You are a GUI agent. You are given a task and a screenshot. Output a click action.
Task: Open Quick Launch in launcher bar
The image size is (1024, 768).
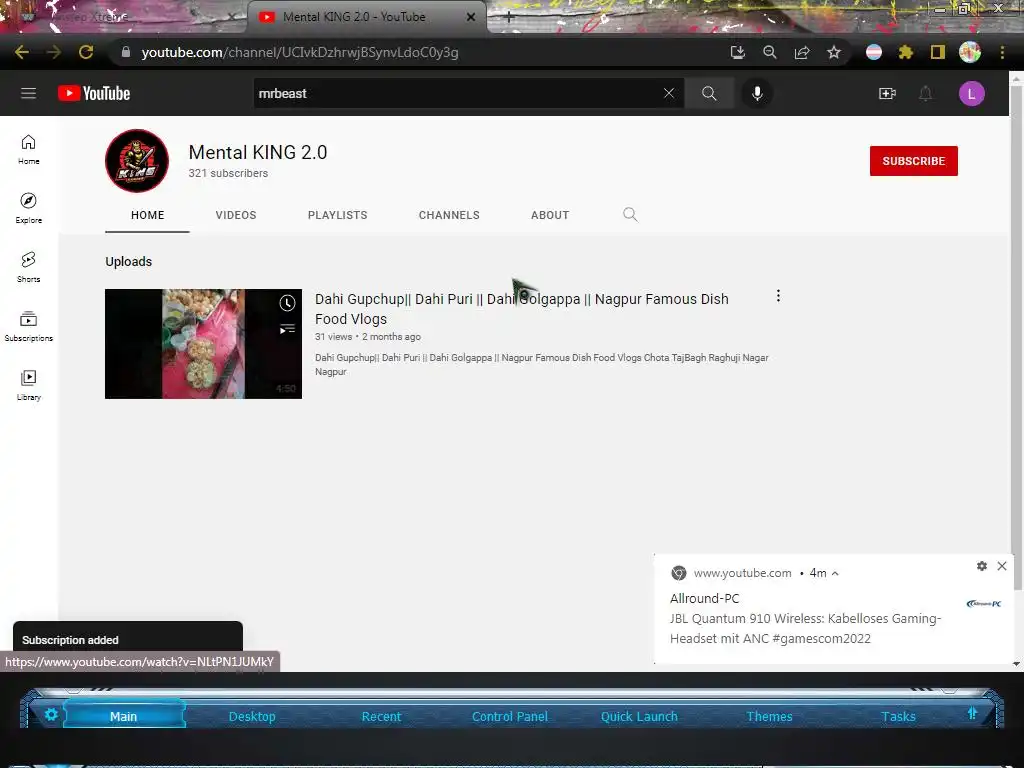[x=639, y=716]
